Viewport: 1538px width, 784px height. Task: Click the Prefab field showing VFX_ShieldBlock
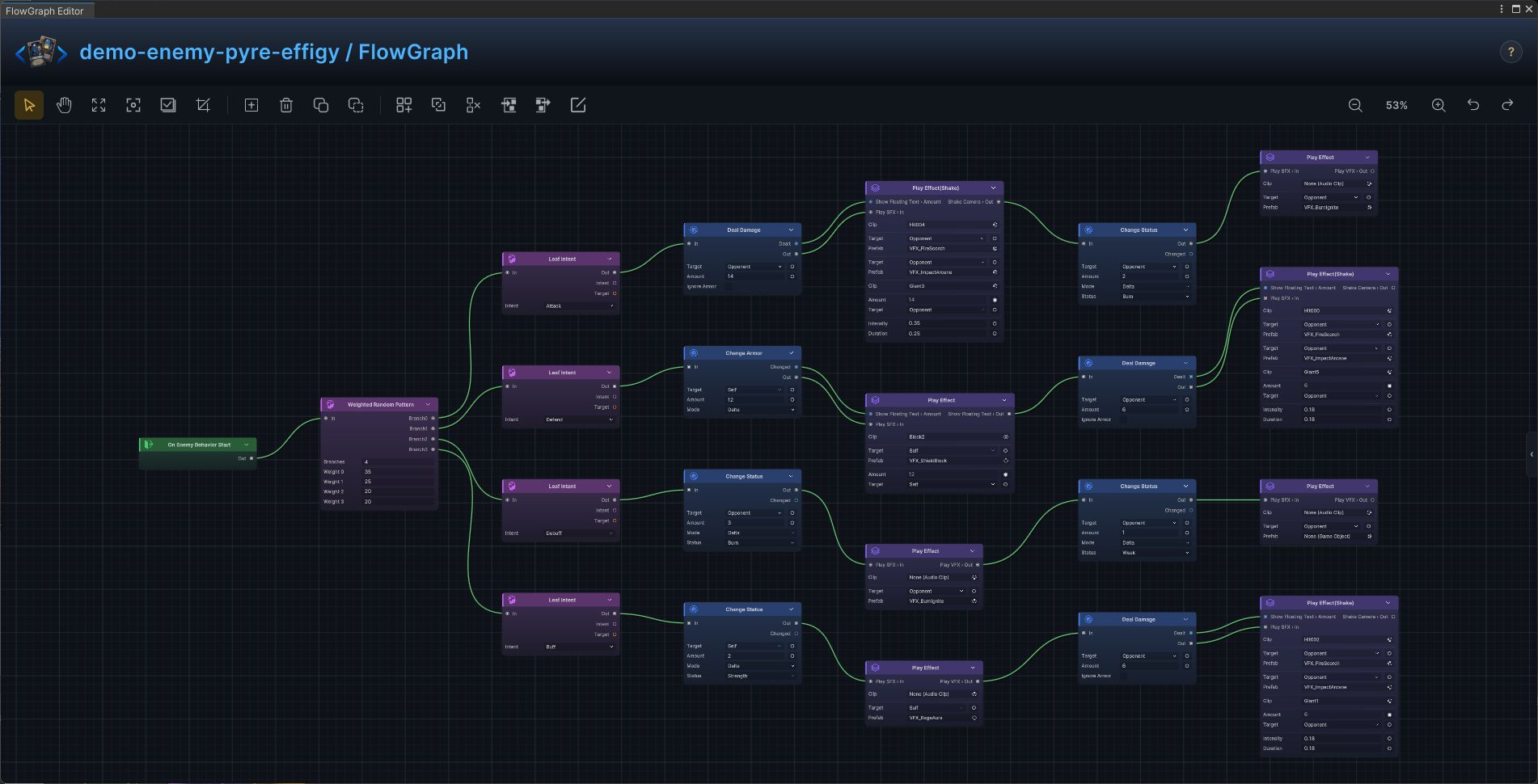click(x=958, y=461)
